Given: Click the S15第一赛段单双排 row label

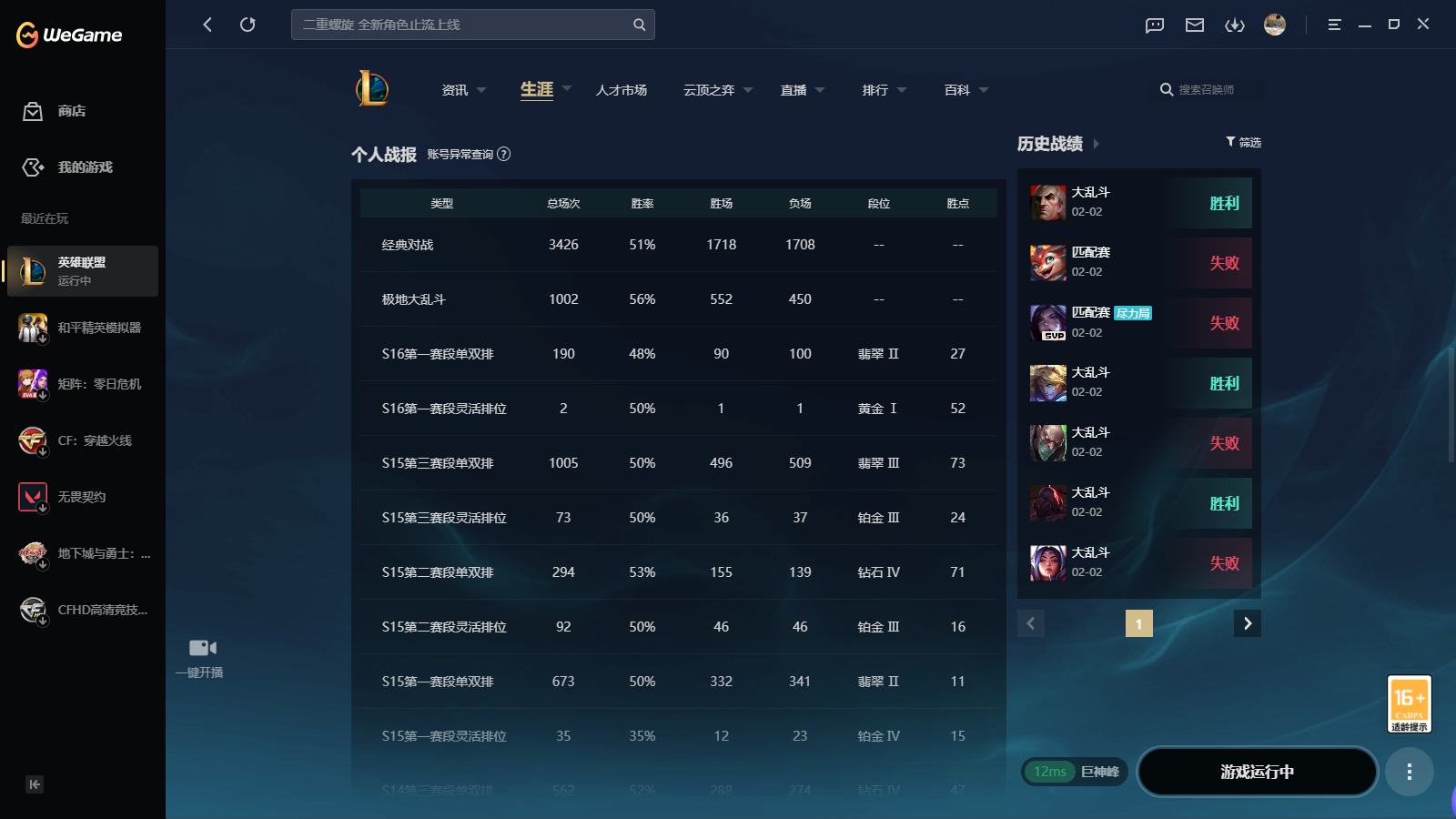Looking at the screenshot, I should (438, 682).
